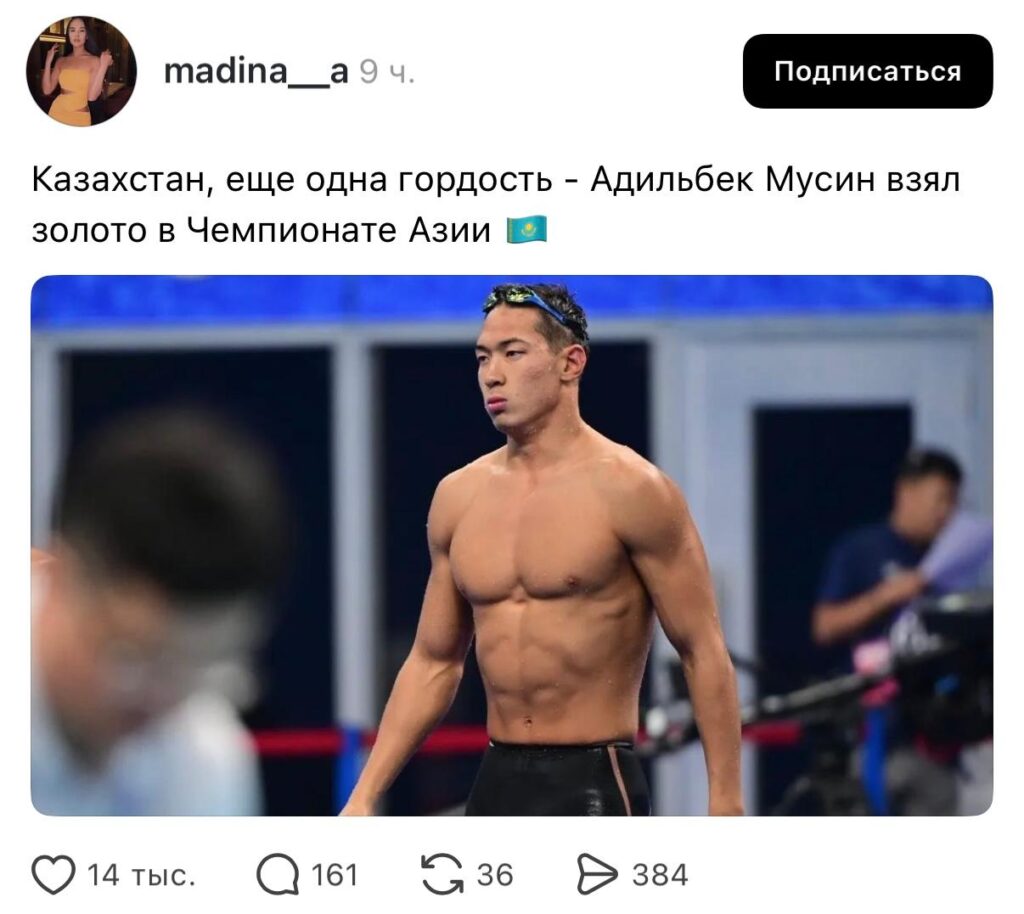Open the 161 comments count
1024x914 pixels.
point(334,875)
